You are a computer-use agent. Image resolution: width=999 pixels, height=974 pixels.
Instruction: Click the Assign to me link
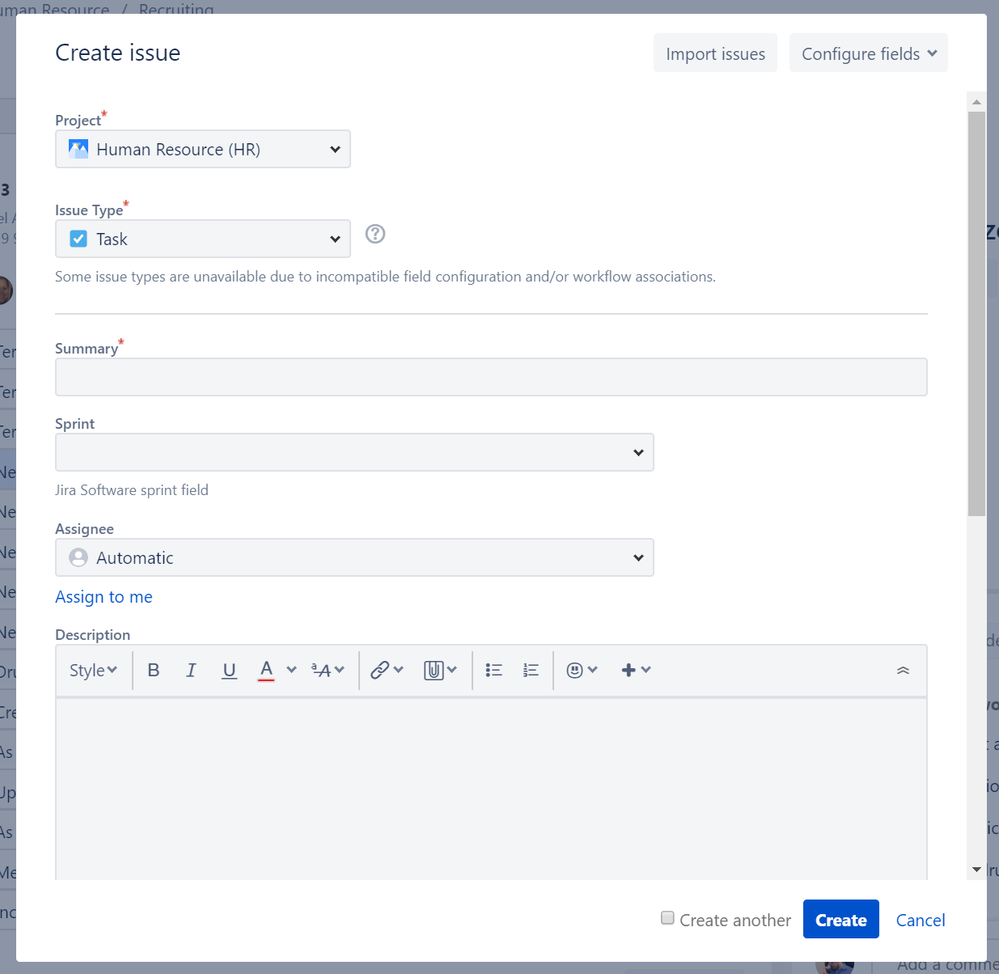pyautogui.click(x=104, y=597)
